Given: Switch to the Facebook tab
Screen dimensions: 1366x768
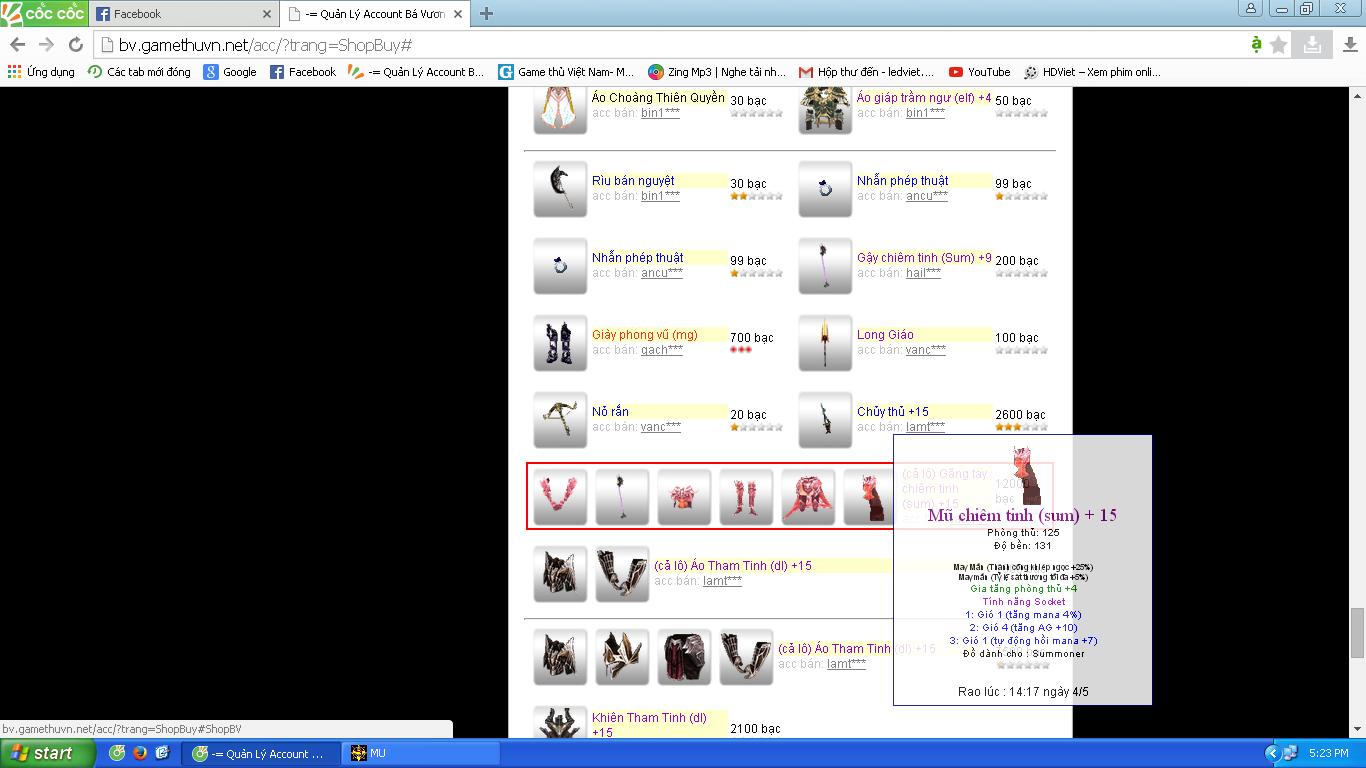Looking at the screenshot, I should [x=183, y=14].
